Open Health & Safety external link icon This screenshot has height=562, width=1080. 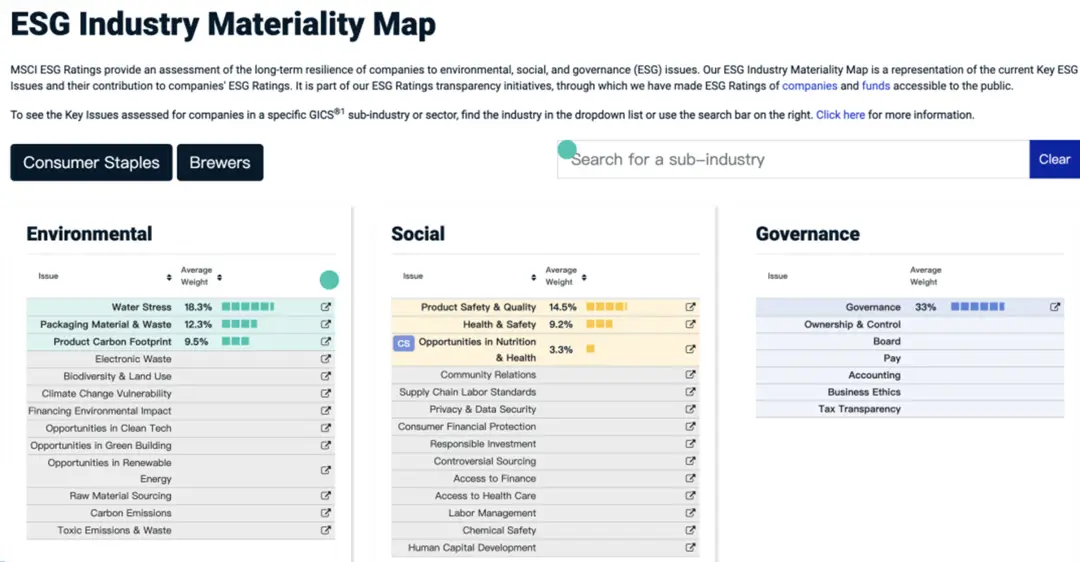point(690,324)
